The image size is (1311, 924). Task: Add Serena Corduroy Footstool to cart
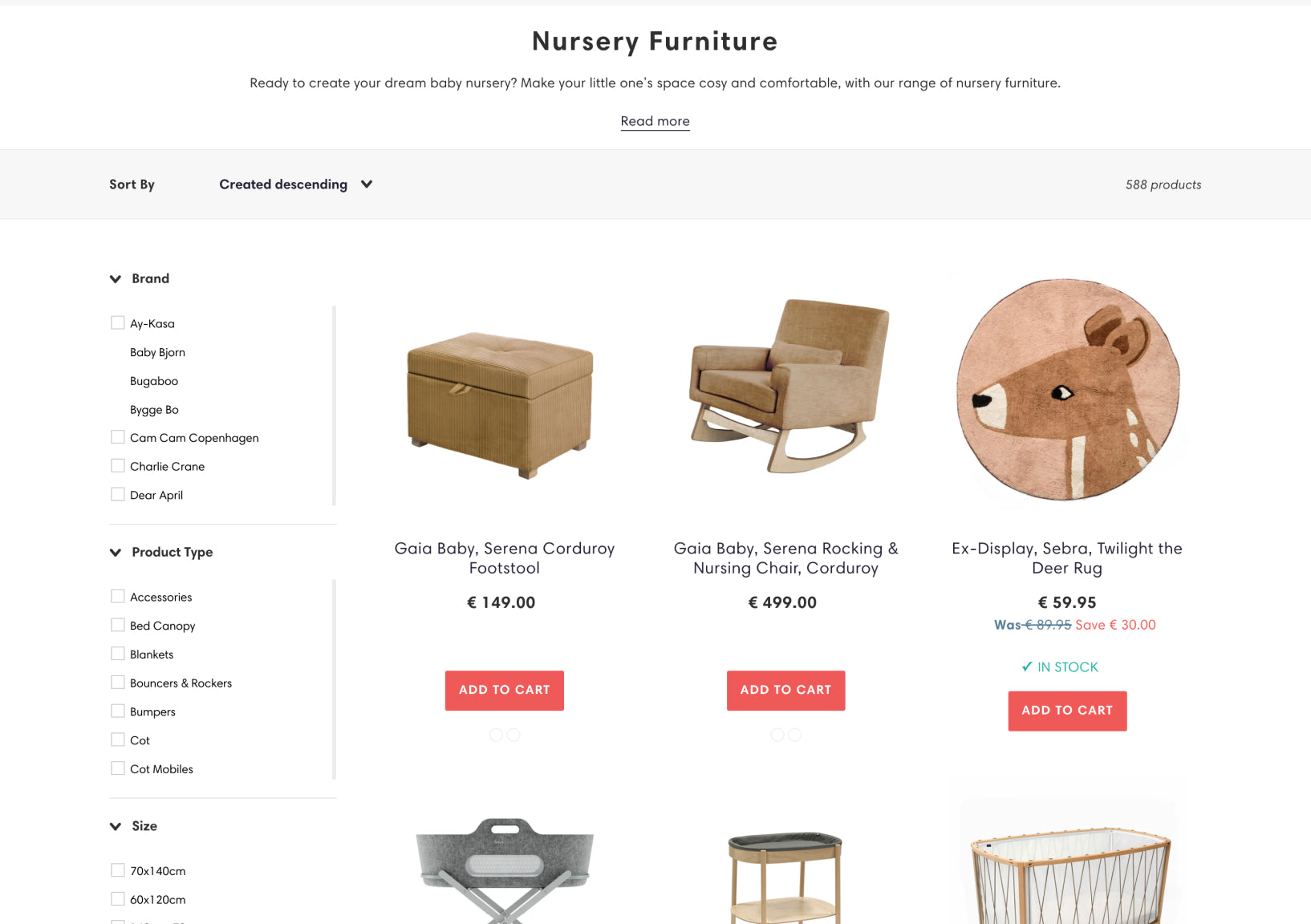(x=505, y=691)
